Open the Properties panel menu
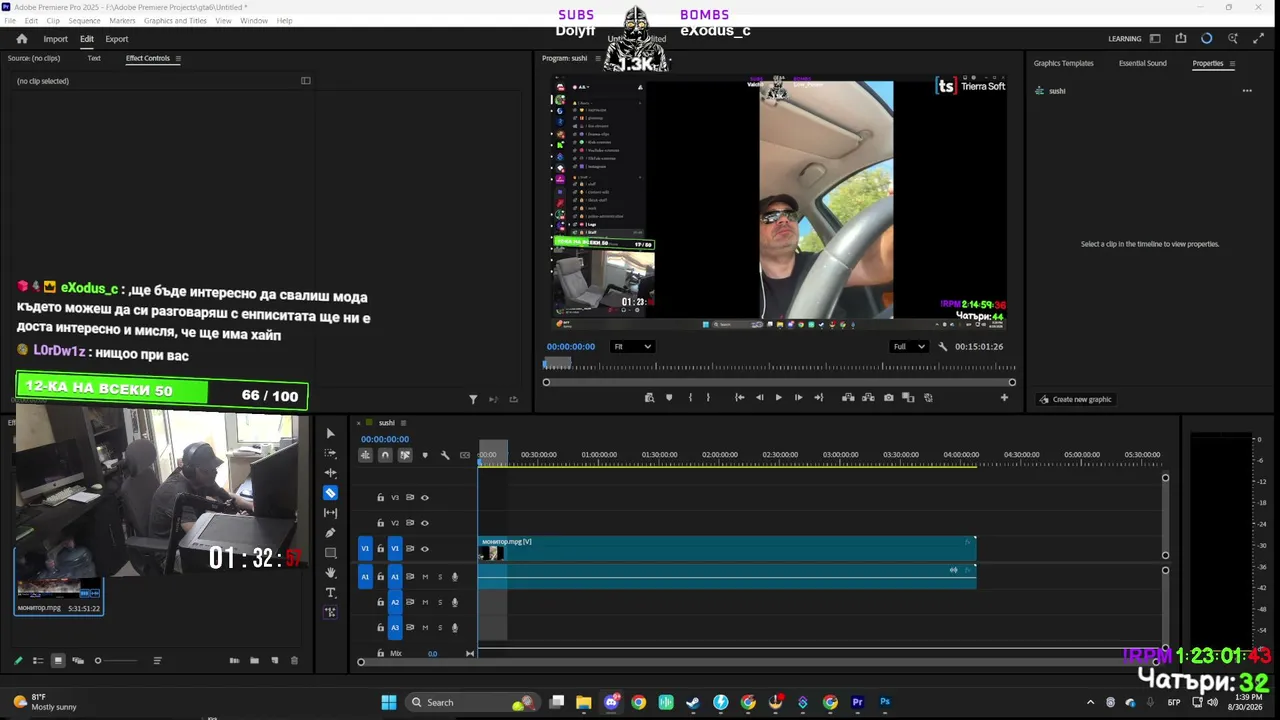The height and width of the screenshot is (720, 1280). pyautogui.click(x=1232, y=63)
